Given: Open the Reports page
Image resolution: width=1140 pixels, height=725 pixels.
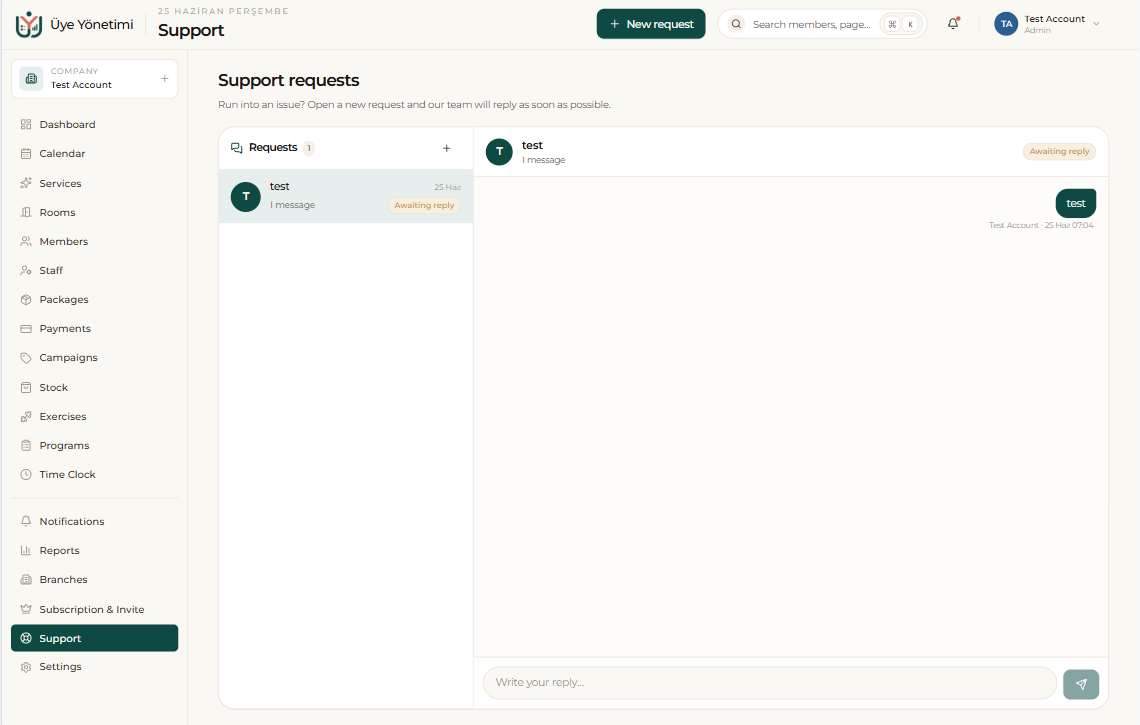Looking at the screenshot, I should (x=95, y=550).
